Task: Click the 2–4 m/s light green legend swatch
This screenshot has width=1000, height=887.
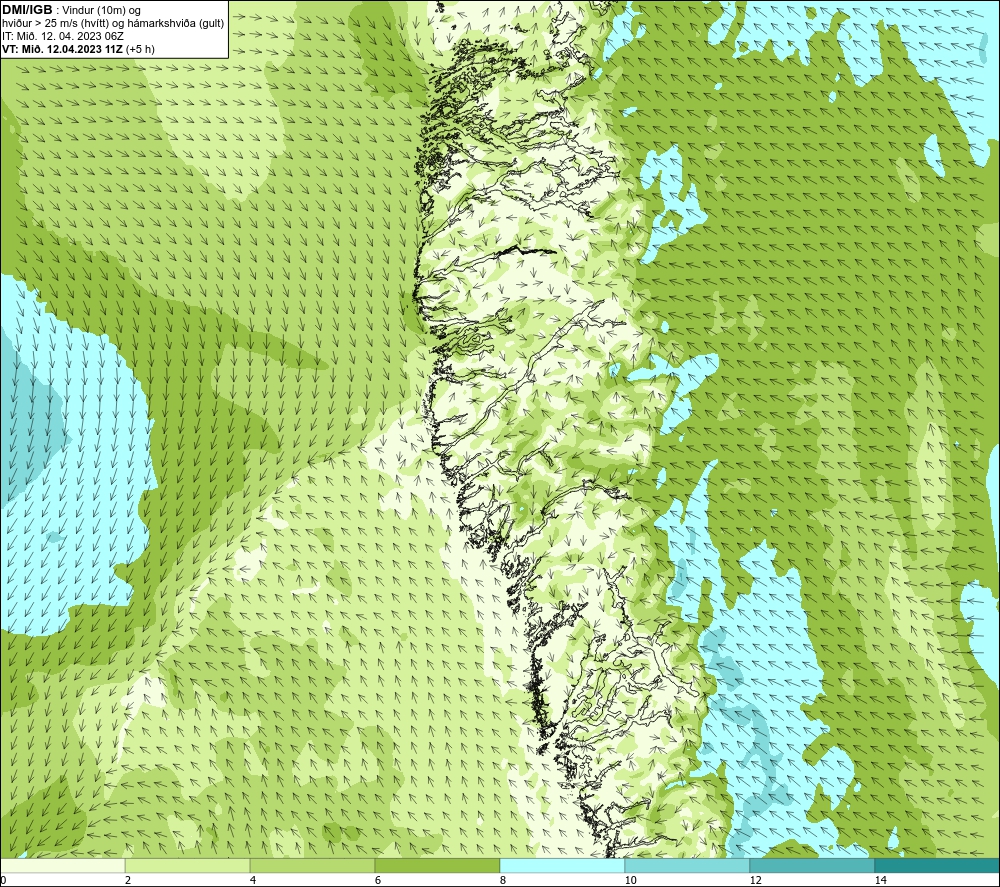Action: tap(188, 865)
